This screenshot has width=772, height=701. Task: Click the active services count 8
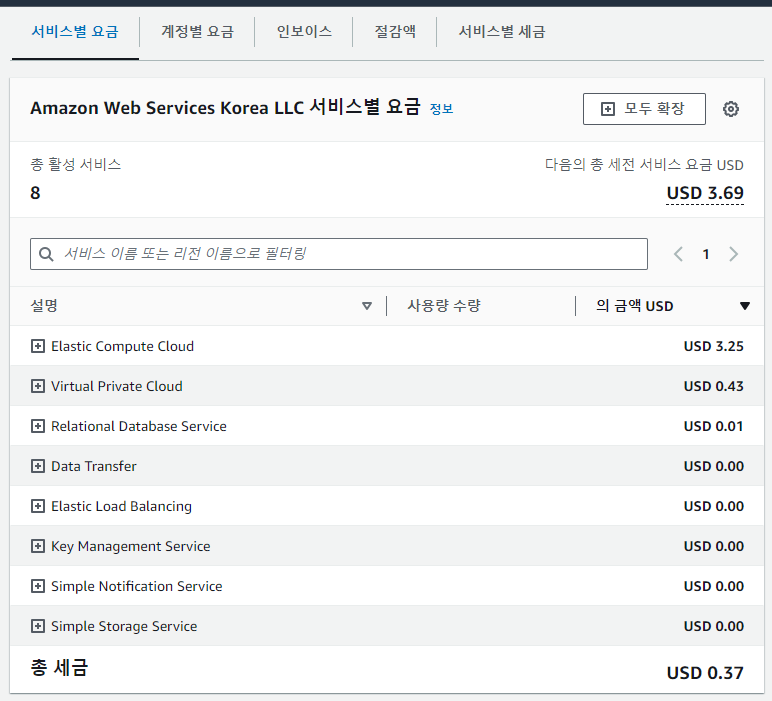35,193
